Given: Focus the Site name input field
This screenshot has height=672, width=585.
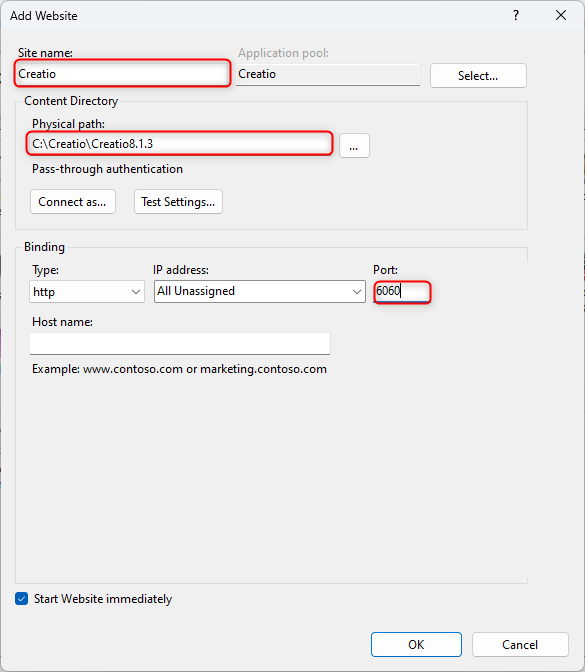Looking at the screenshot, I should pos(123,74).
